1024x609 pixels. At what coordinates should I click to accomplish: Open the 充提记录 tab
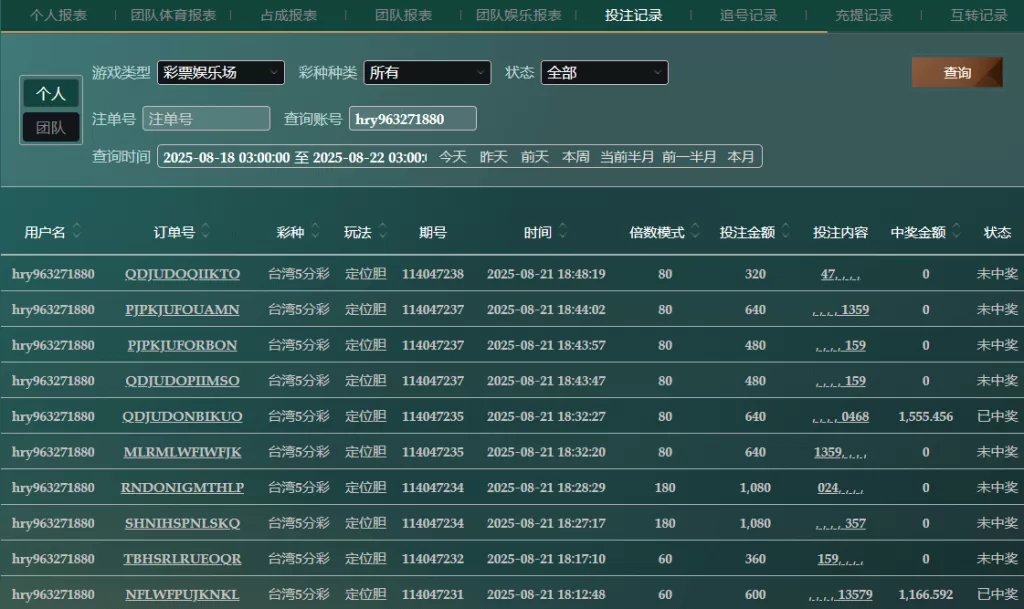click(x=863, y=15)
